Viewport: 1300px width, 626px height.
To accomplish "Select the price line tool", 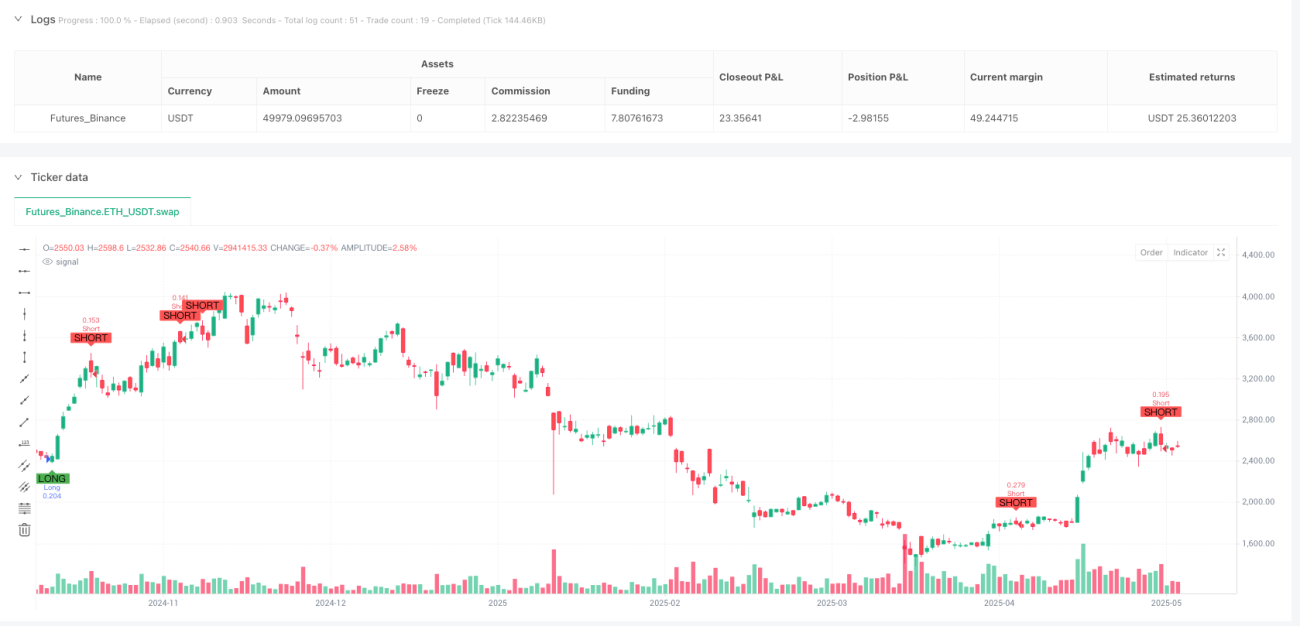I will point(25,443).
